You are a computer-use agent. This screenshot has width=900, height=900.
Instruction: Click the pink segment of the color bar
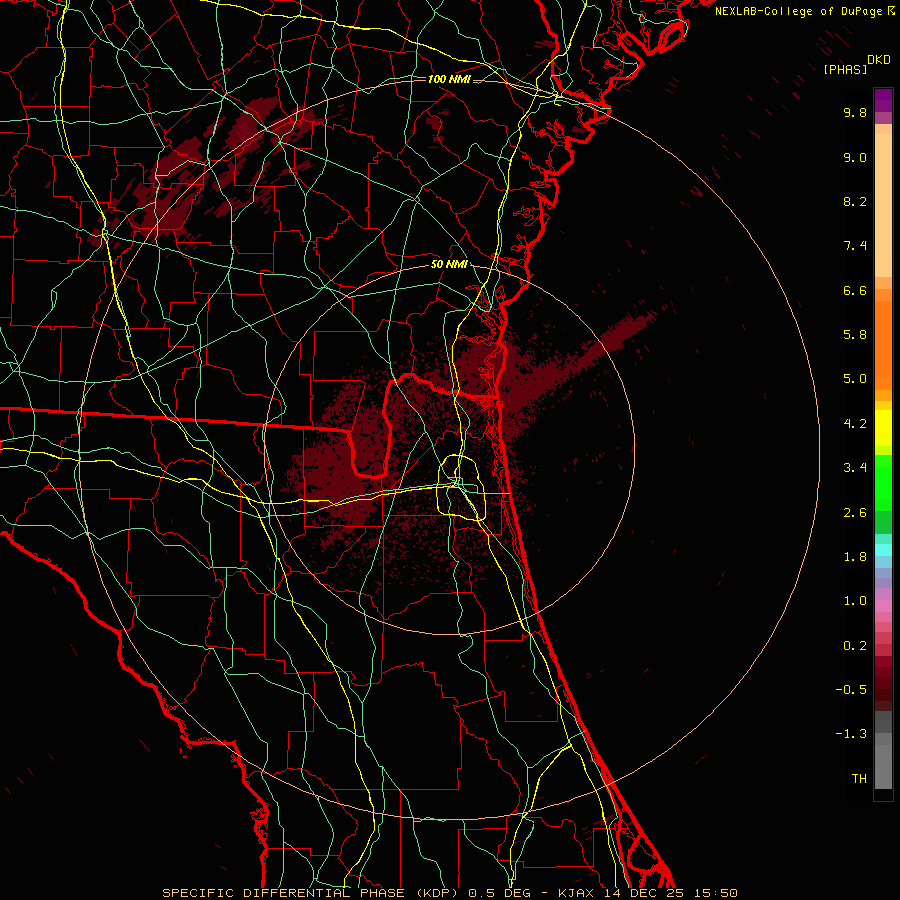click(x=883, y=606)
